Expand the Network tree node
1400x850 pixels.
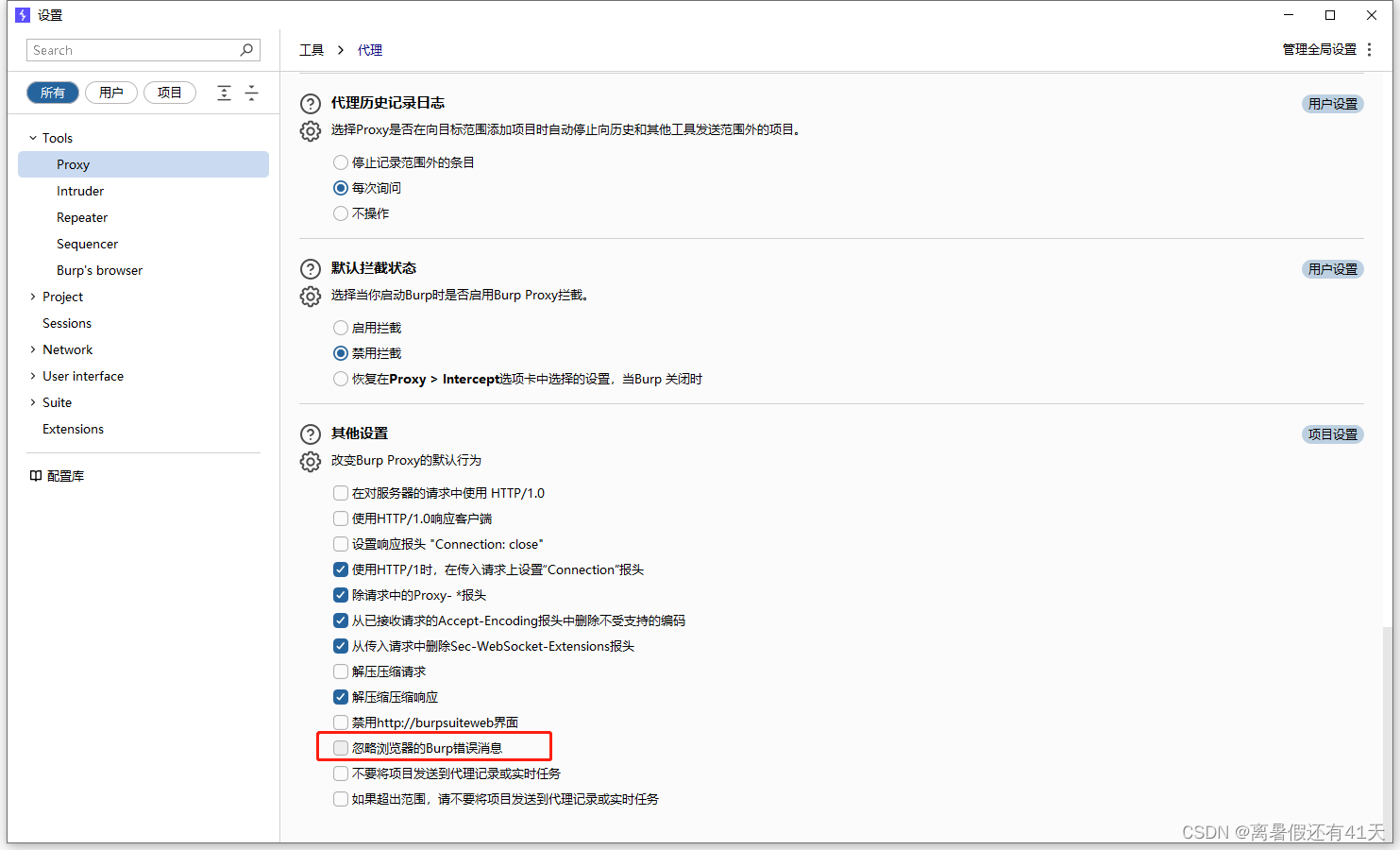click(x=33, y=349)
